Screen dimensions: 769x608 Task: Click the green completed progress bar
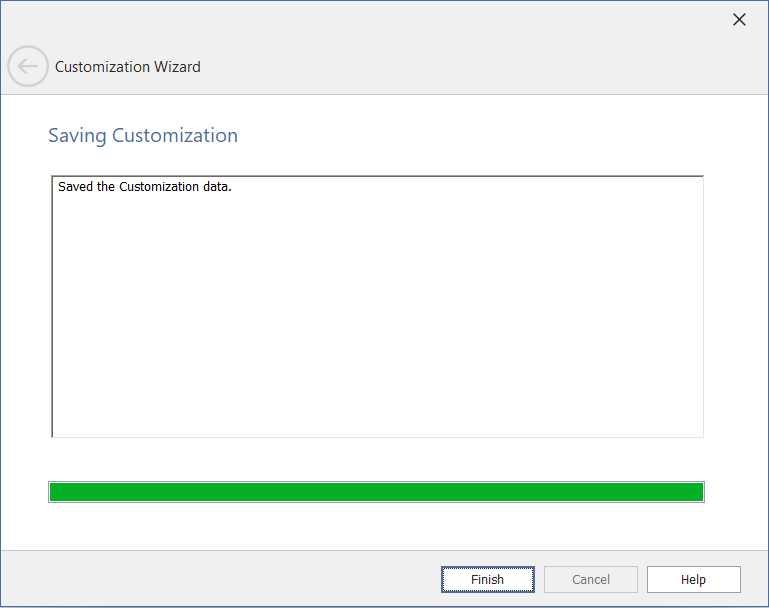click(376, 492)
